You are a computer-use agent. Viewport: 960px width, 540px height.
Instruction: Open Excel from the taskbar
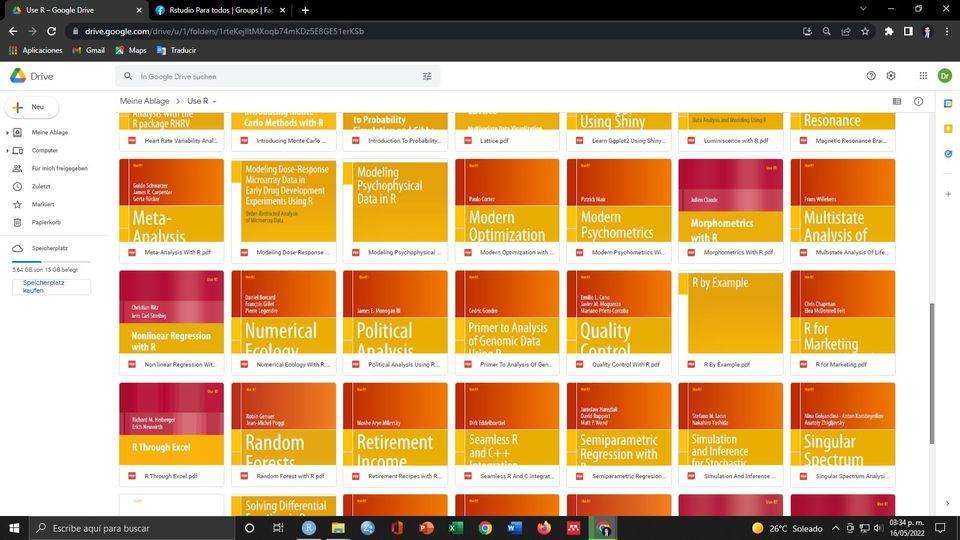coord(456,528)
